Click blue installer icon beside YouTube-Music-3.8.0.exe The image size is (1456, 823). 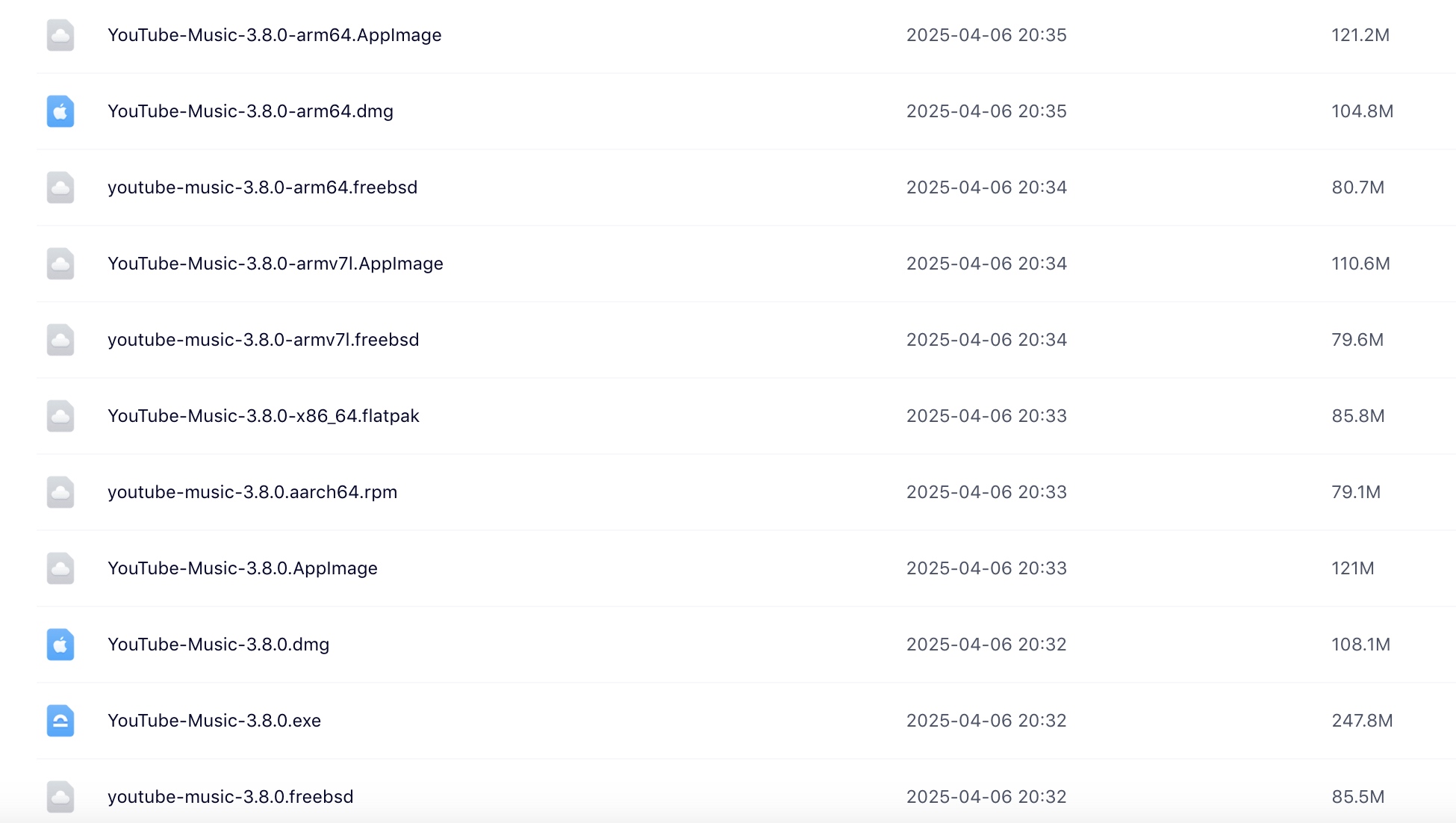60,721
